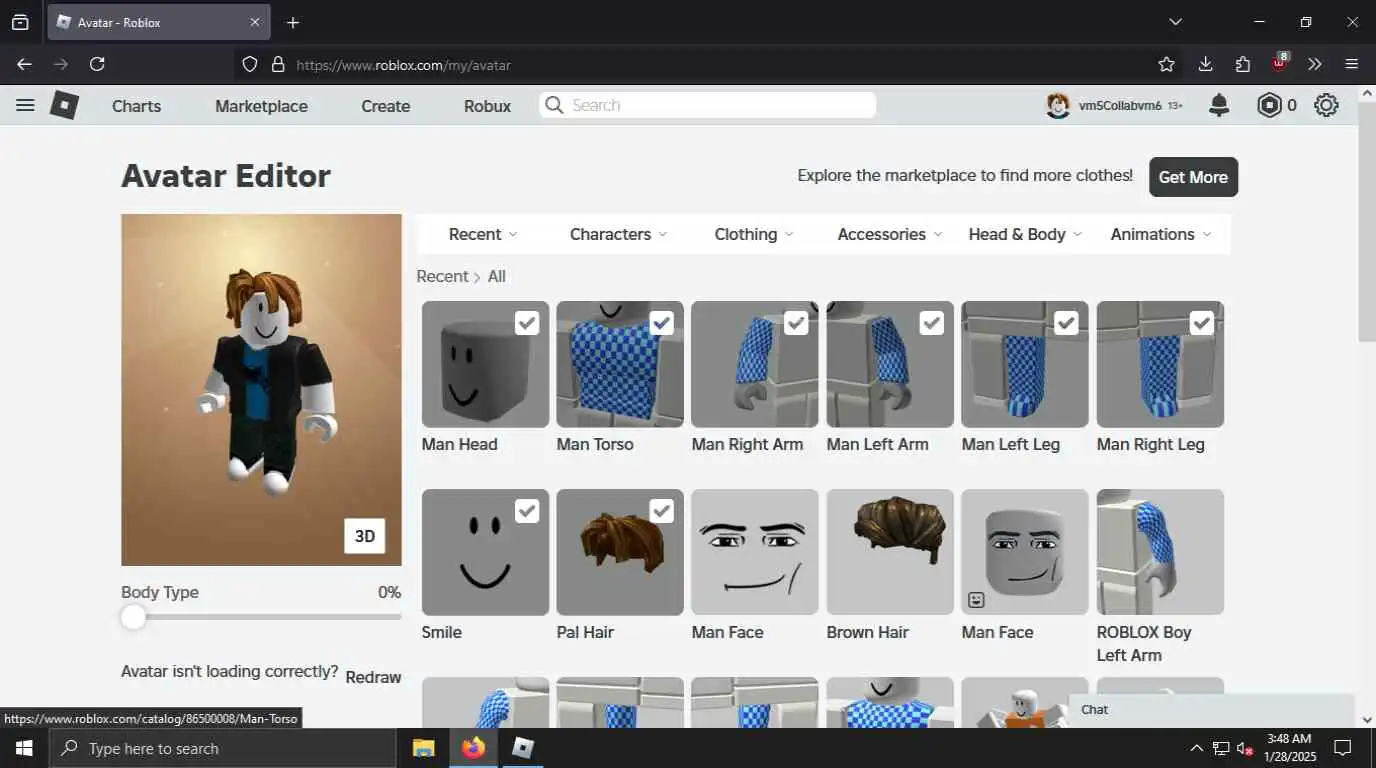
Task: Unequip Man Torso item checkbox
Action: point(662,323)
